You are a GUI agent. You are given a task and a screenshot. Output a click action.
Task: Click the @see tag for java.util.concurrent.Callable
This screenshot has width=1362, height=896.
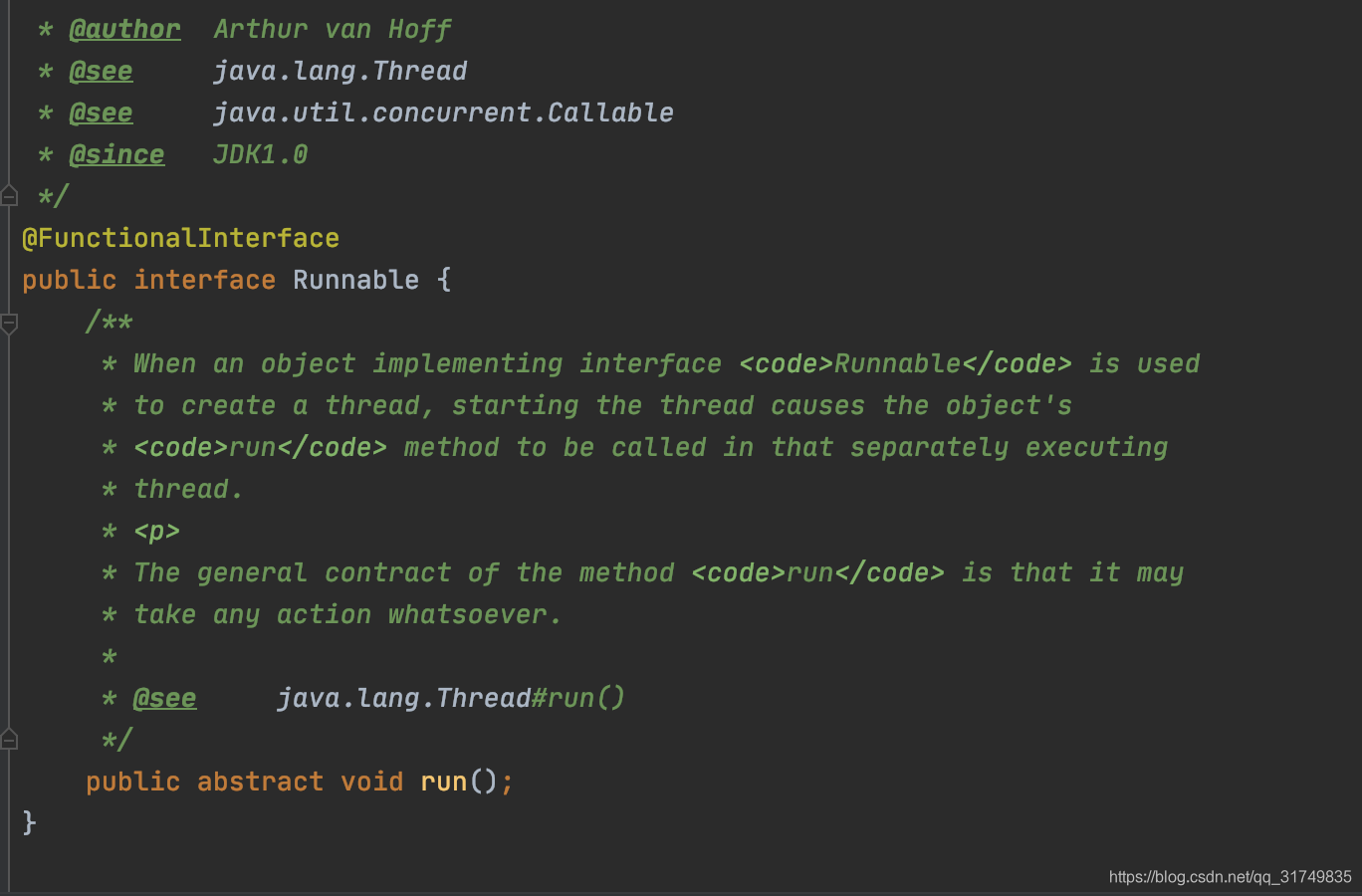101,113
